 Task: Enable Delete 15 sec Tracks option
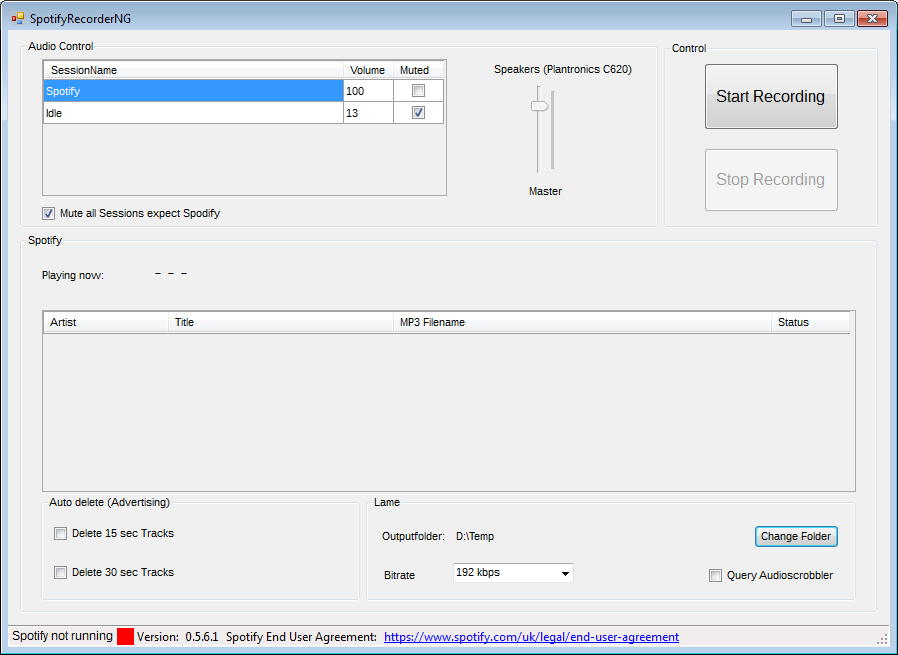[x=60, y=534]
